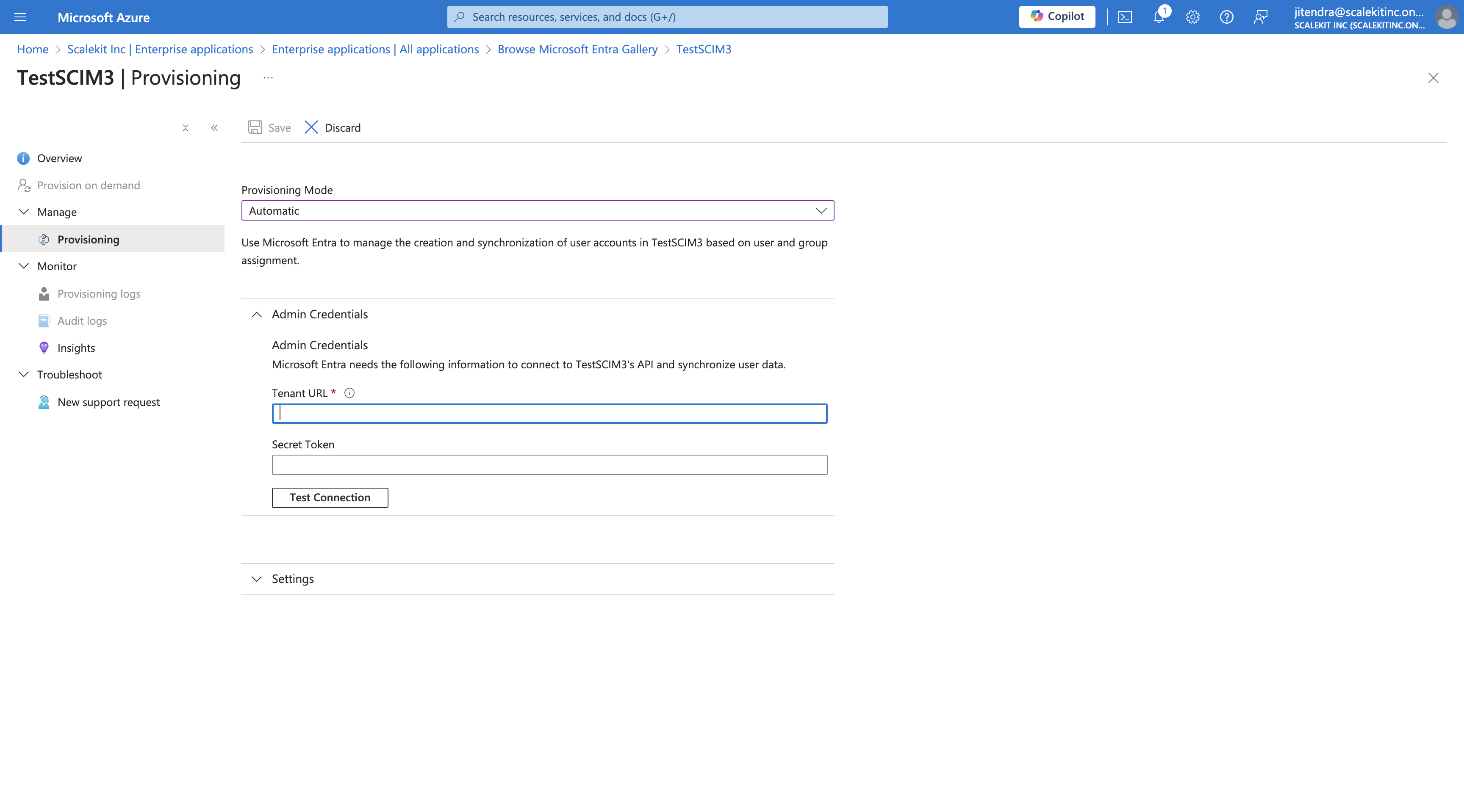Click the Test Connection button

[x=330, y=497]
